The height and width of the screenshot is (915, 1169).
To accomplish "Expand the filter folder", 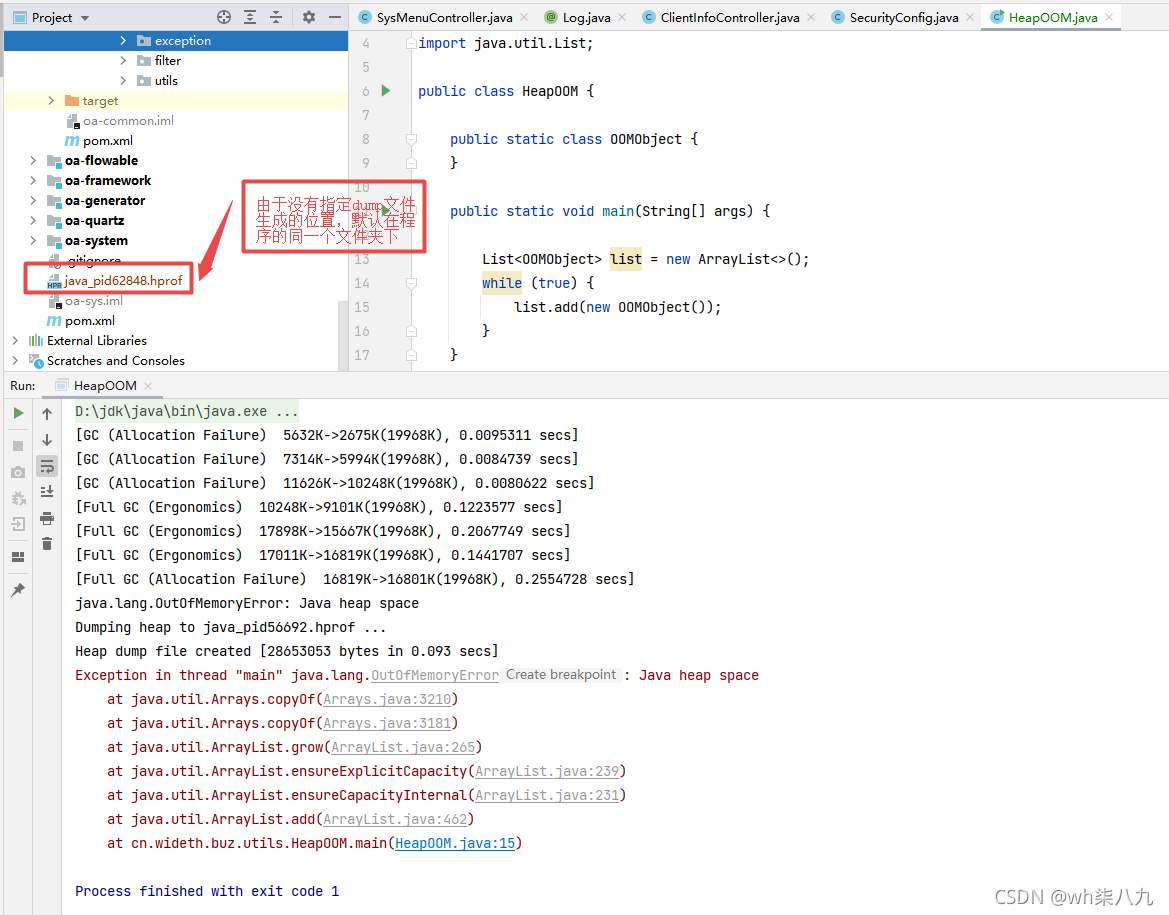I will pyautogui.click(x=123, y=60).
